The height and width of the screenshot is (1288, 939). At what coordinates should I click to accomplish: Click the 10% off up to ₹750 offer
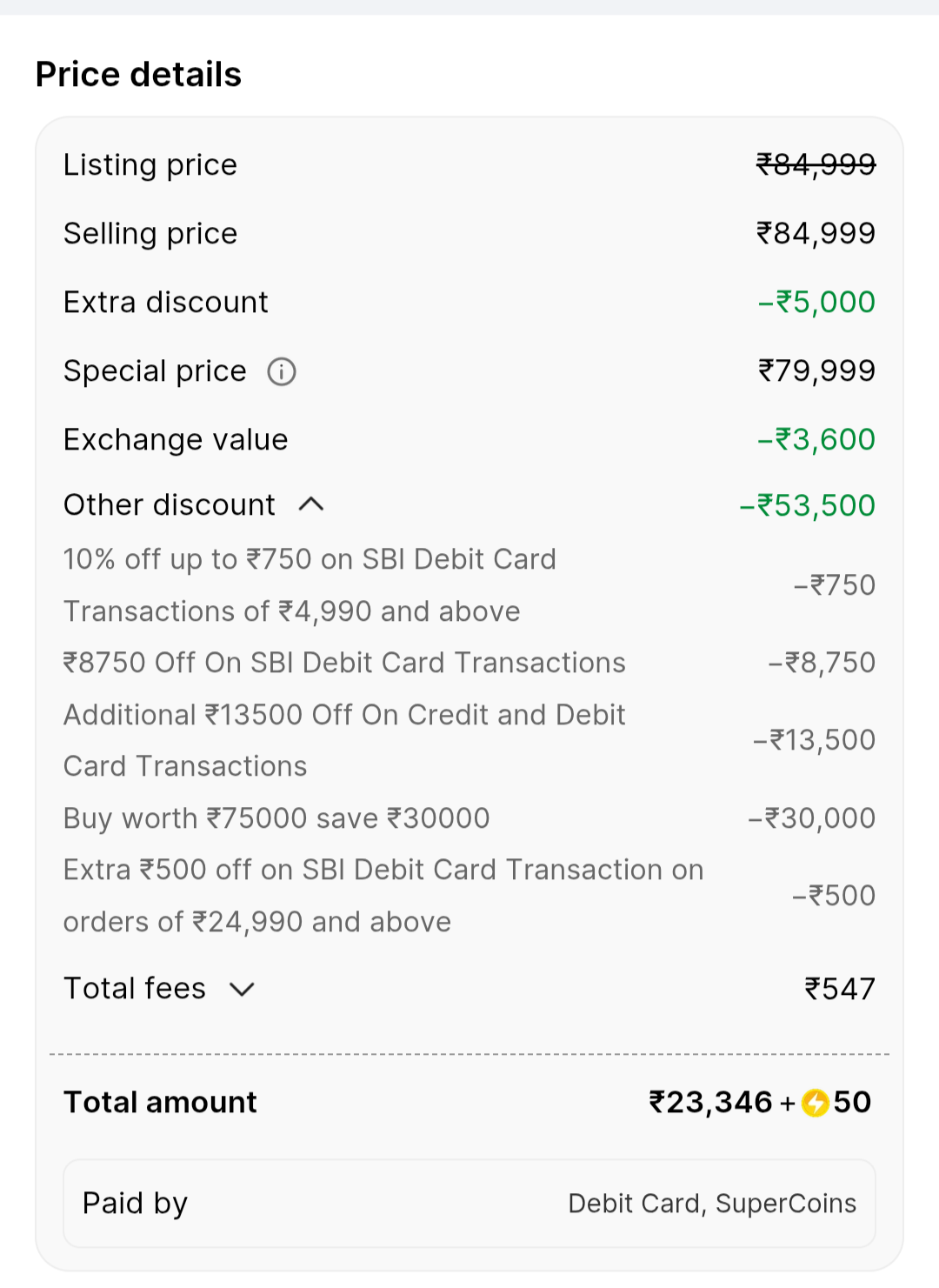click(310, 585)
